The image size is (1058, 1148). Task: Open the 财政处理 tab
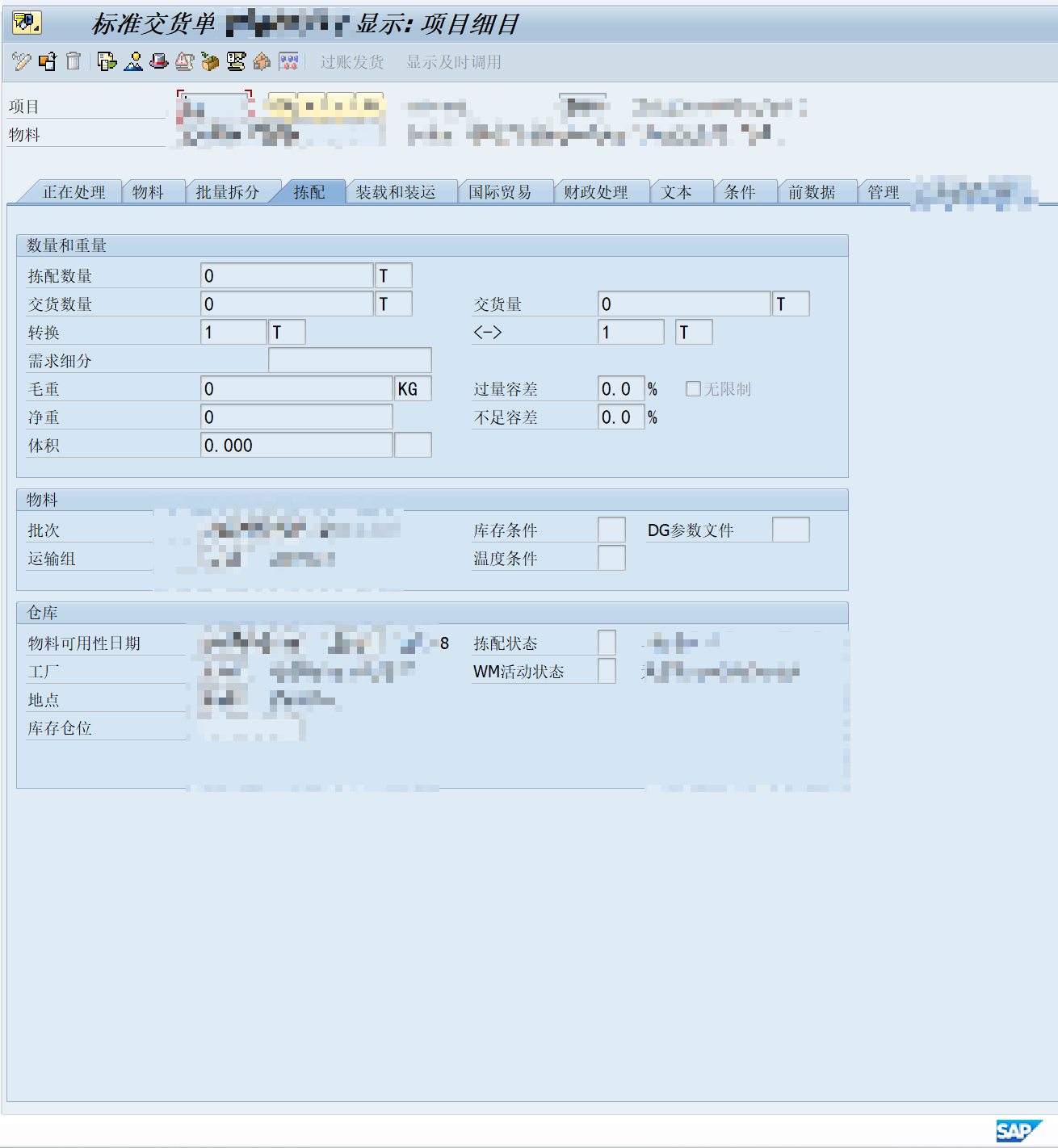[596, 192]
